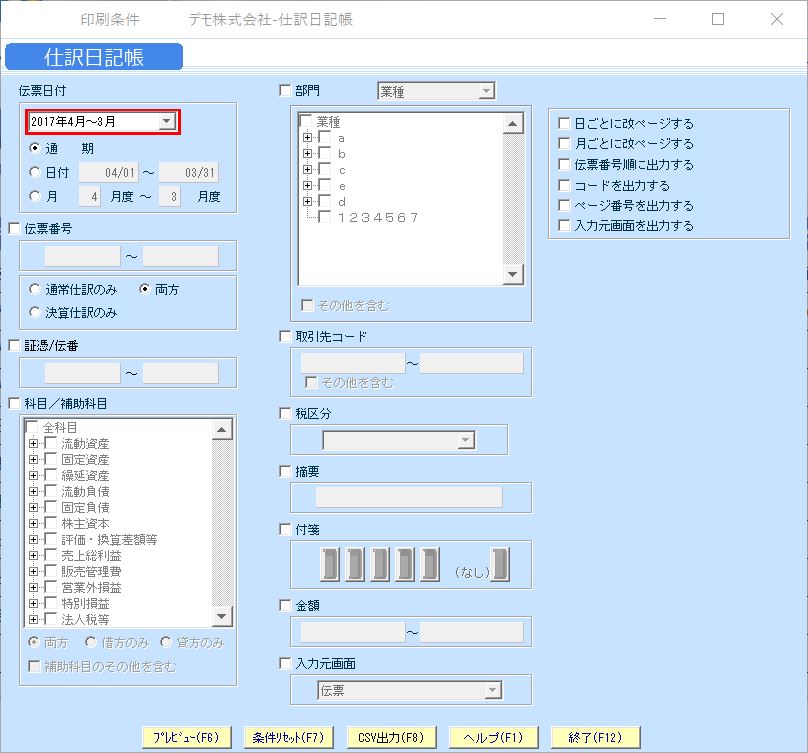Click the fifth colored 付箋 tag
The height and width of the screenshot is (753, 808).
click(430, 564)
